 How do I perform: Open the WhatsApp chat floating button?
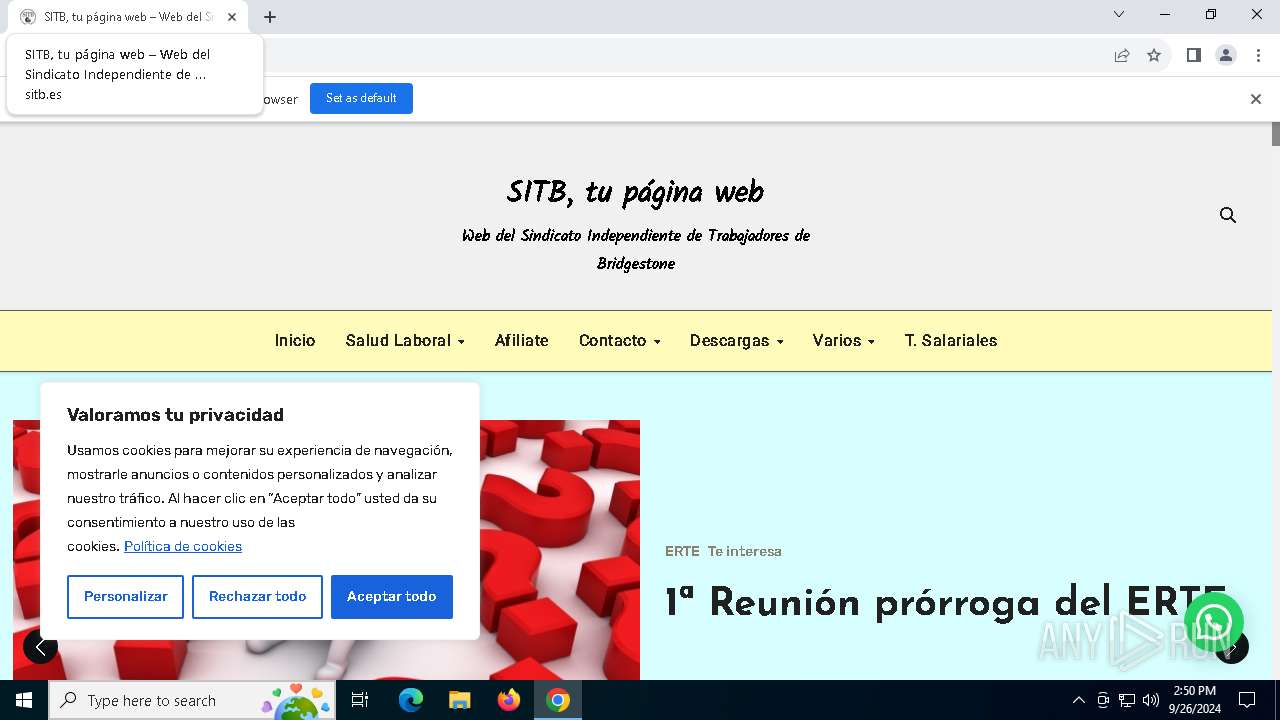1213,622
